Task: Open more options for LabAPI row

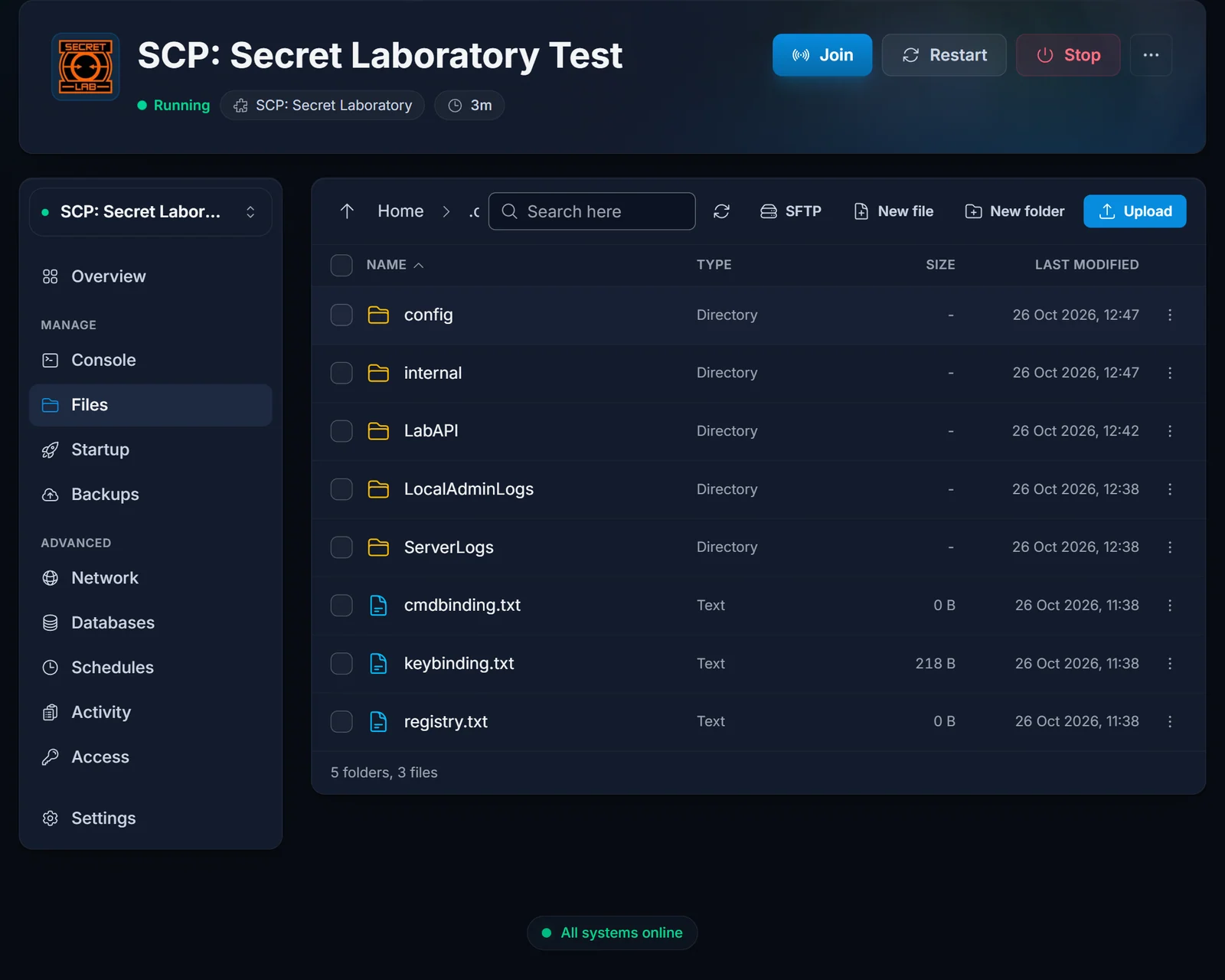Action: click(x=1170, y=431)
